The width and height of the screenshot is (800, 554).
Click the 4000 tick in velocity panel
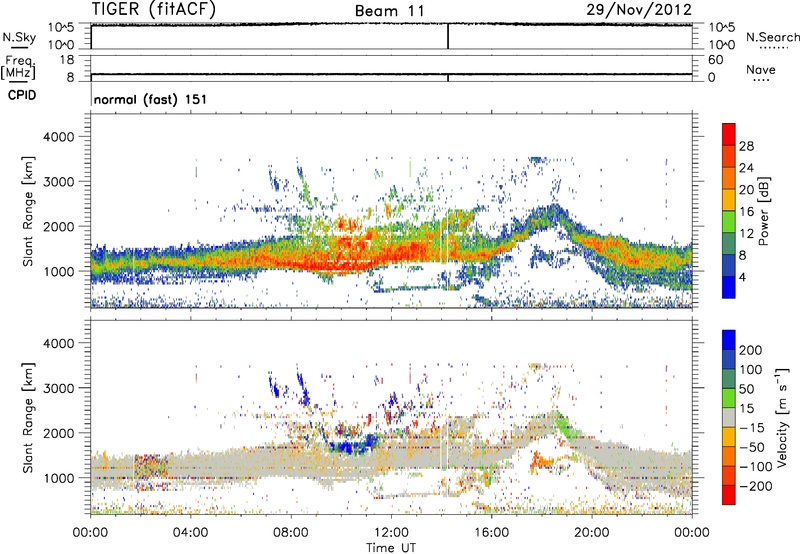[58, 343]
